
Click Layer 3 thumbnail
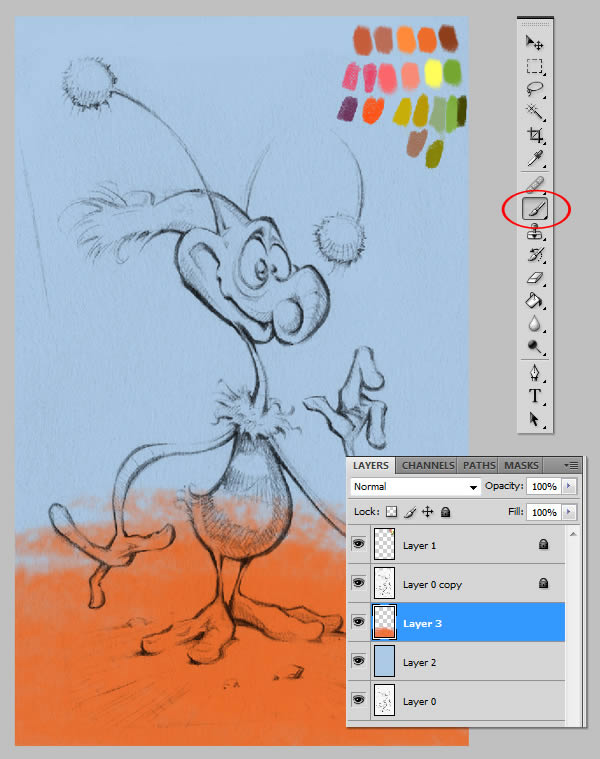pyautogui.click(x=385, y=622)
